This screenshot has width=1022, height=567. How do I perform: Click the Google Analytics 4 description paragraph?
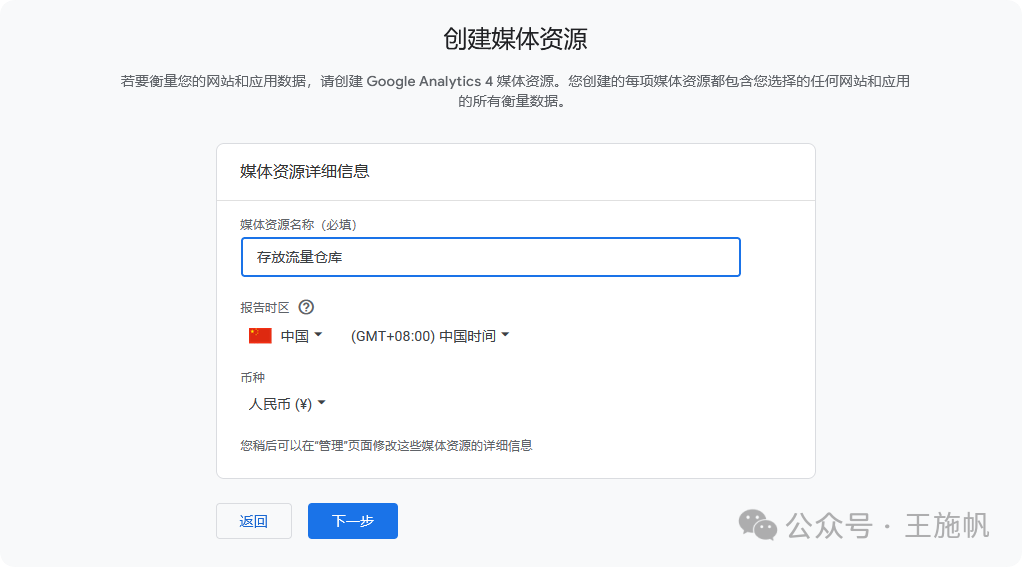(x=515, y=91)
